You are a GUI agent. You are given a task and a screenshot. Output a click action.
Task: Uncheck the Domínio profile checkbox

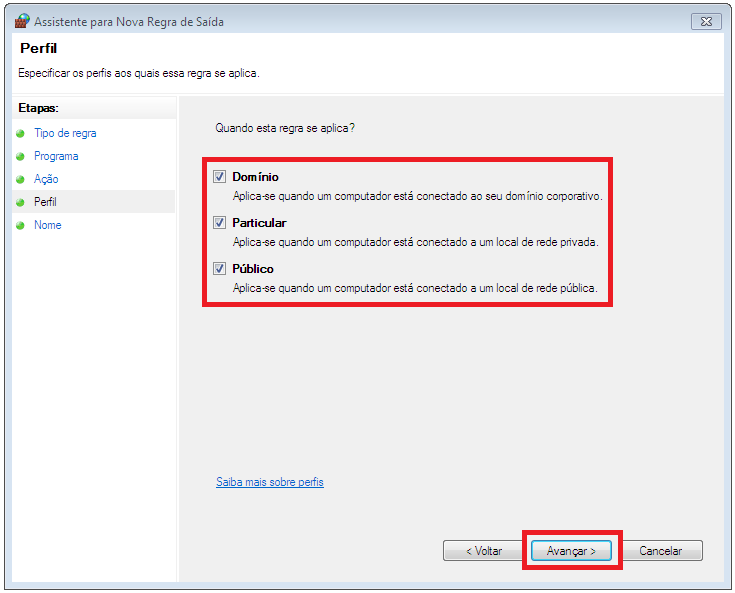219,177
